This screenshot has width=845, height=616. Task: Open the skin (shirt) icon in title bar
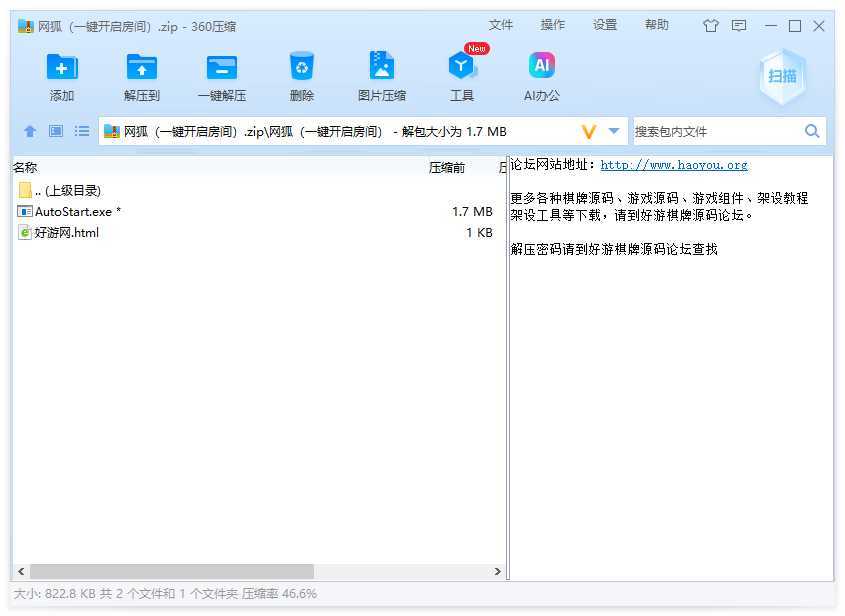coord(711,26)
